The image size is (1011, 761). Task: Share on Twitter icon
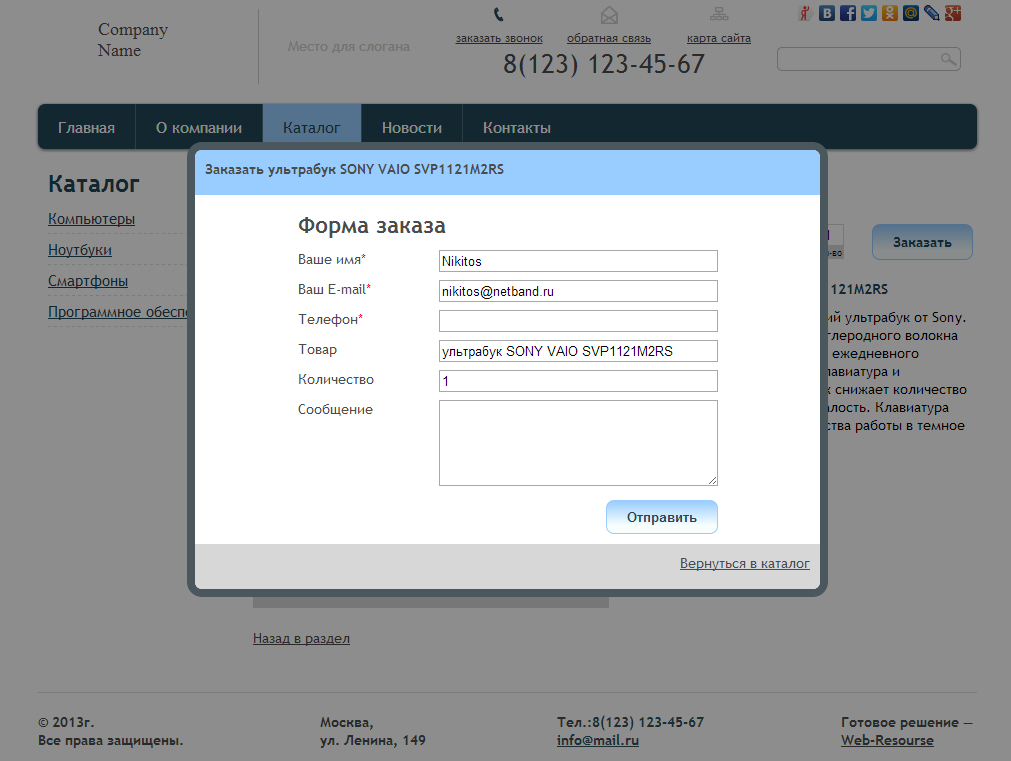[869, 14]
